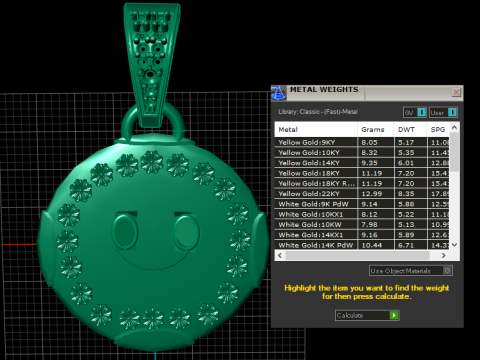Image resolution: width=480 pixels, height=360 pixels.
Task: Click the horizontal scrollbar thumb
Action: coord(358,256)
